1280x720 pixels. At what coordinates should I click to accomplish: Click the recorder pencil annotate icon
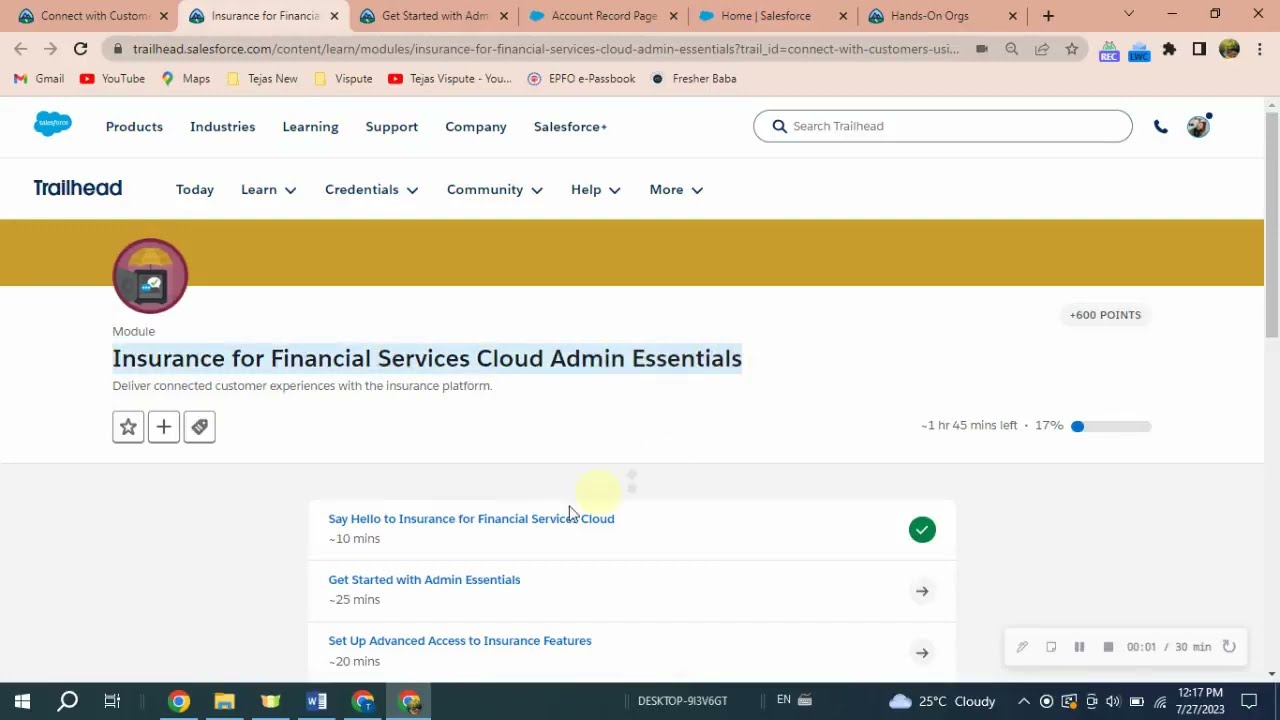[1022, 647]
